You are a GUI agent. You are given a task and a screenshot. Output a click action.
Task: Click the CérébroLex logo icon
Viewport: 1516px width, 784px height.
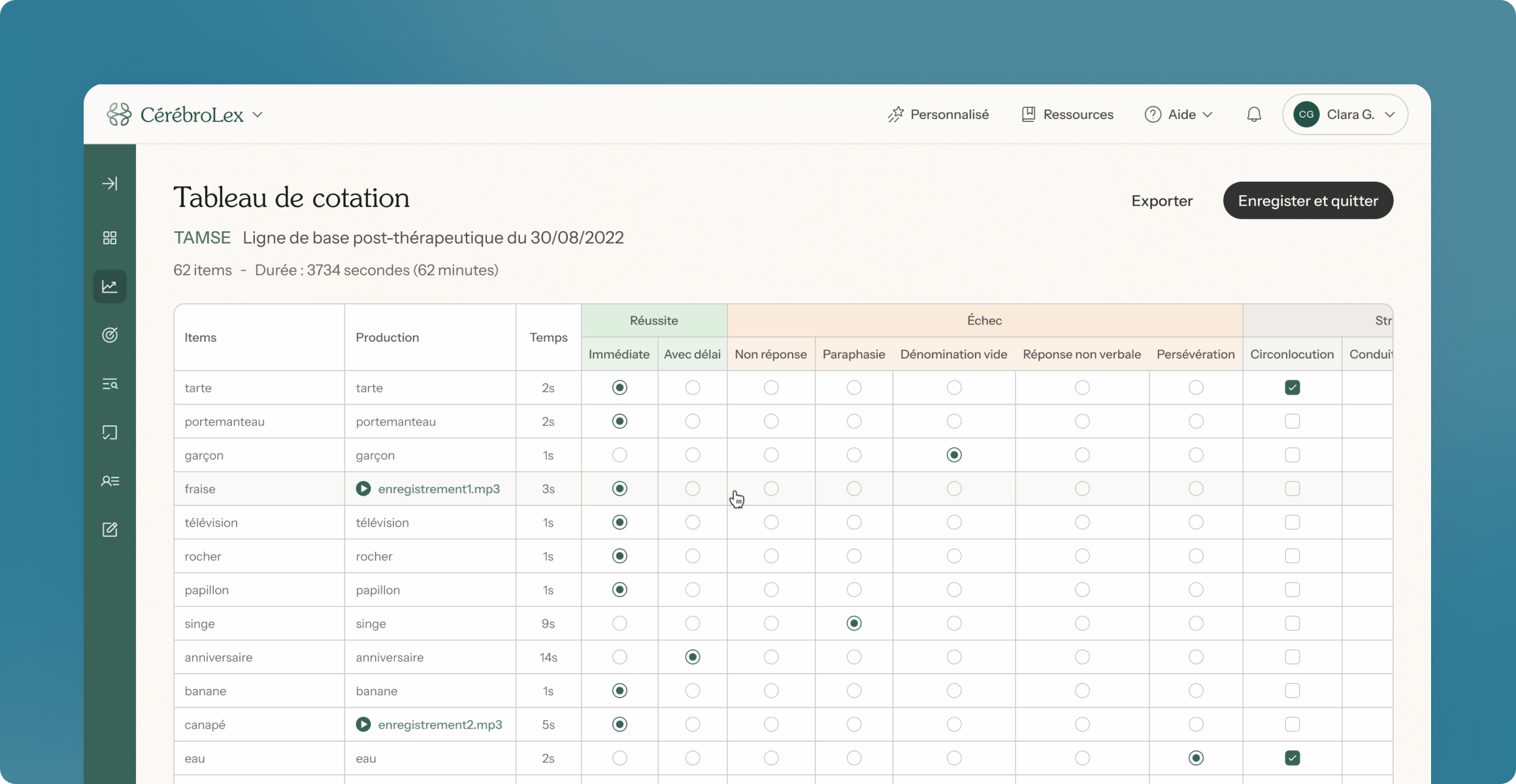click(x=119, y=114)
